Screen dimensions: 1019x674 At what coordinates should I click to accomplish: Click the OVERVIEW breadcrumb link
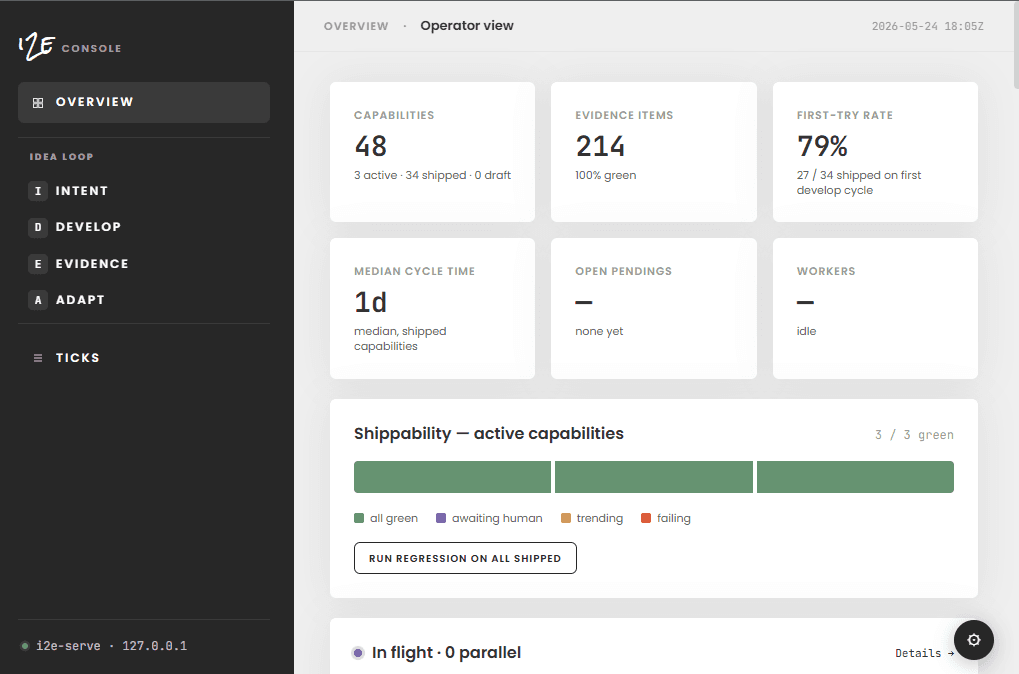point(356,26)
